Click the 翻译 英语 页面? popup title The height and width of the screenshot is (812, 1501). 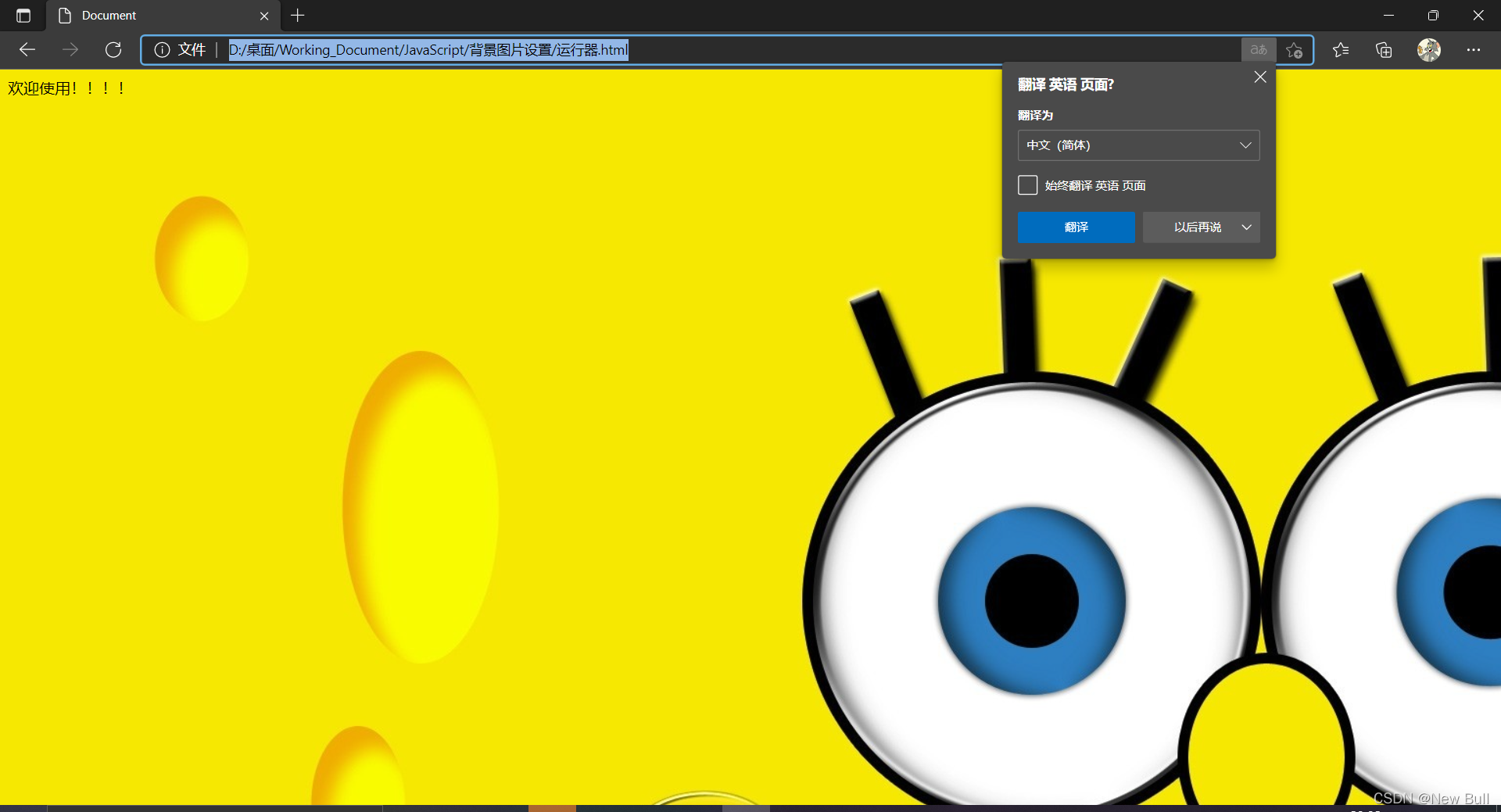pyautogui.click(x=1066, y=84)
